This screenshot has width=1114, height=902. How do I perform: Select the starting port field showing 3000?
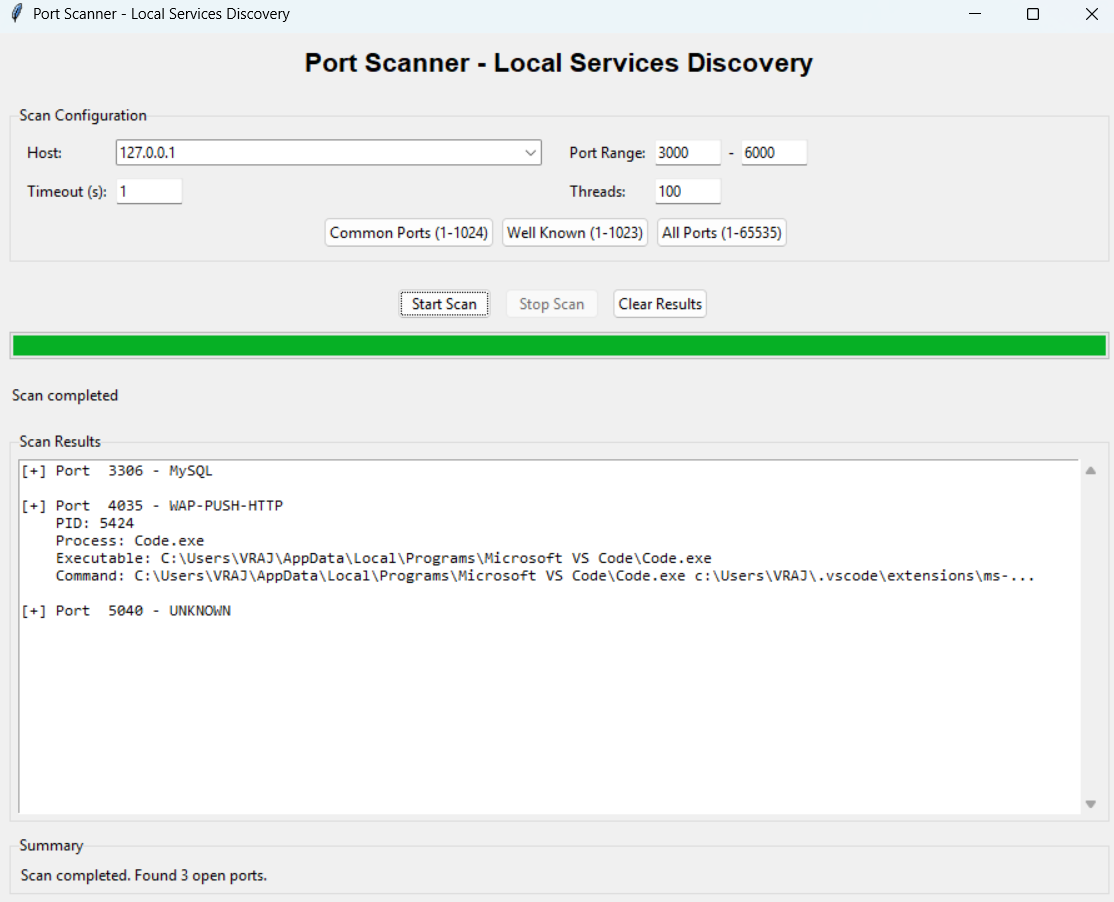pyautogui.click(x=687, y=152)
